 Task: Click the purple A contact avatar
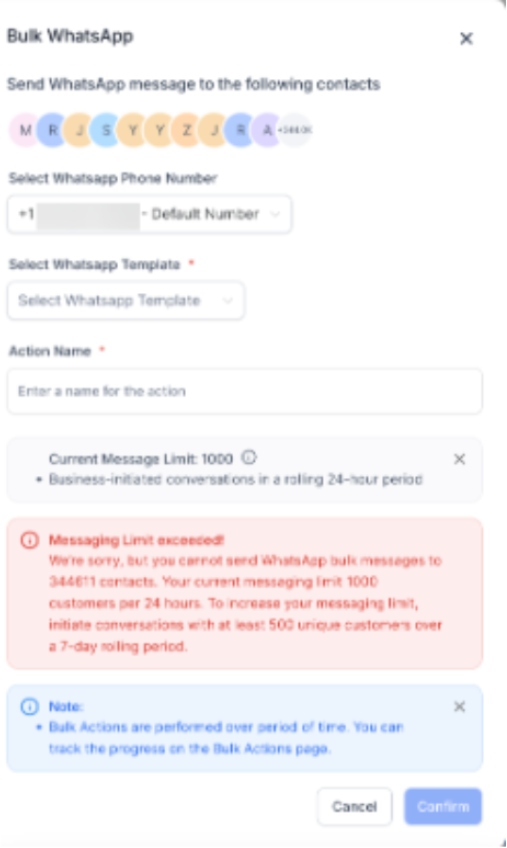(267, 130)
